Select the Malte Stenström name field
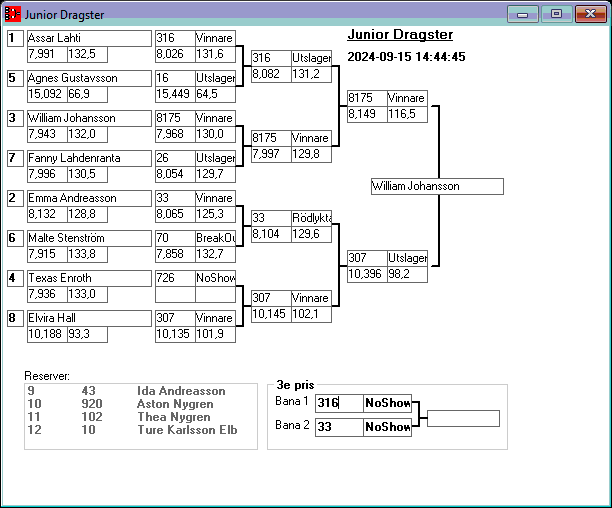Image resolution: width=612 pixels, height=508 pixels. point(89,238)
